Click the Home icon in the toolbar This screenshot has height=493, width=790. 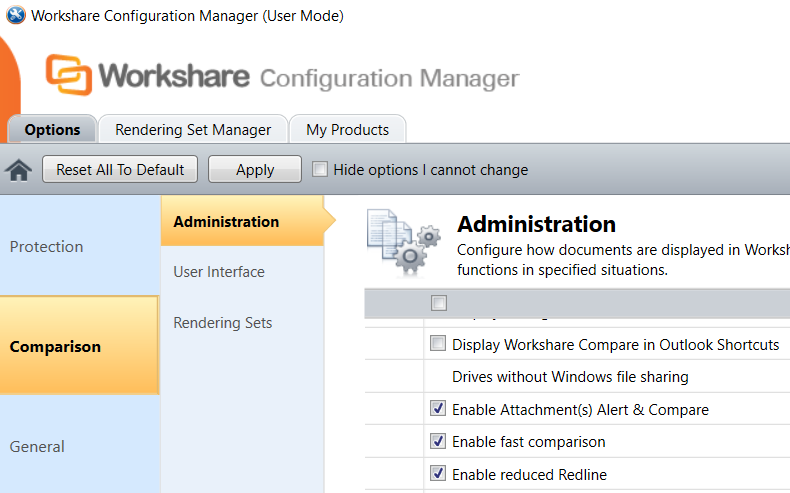(x=19, y=170)
